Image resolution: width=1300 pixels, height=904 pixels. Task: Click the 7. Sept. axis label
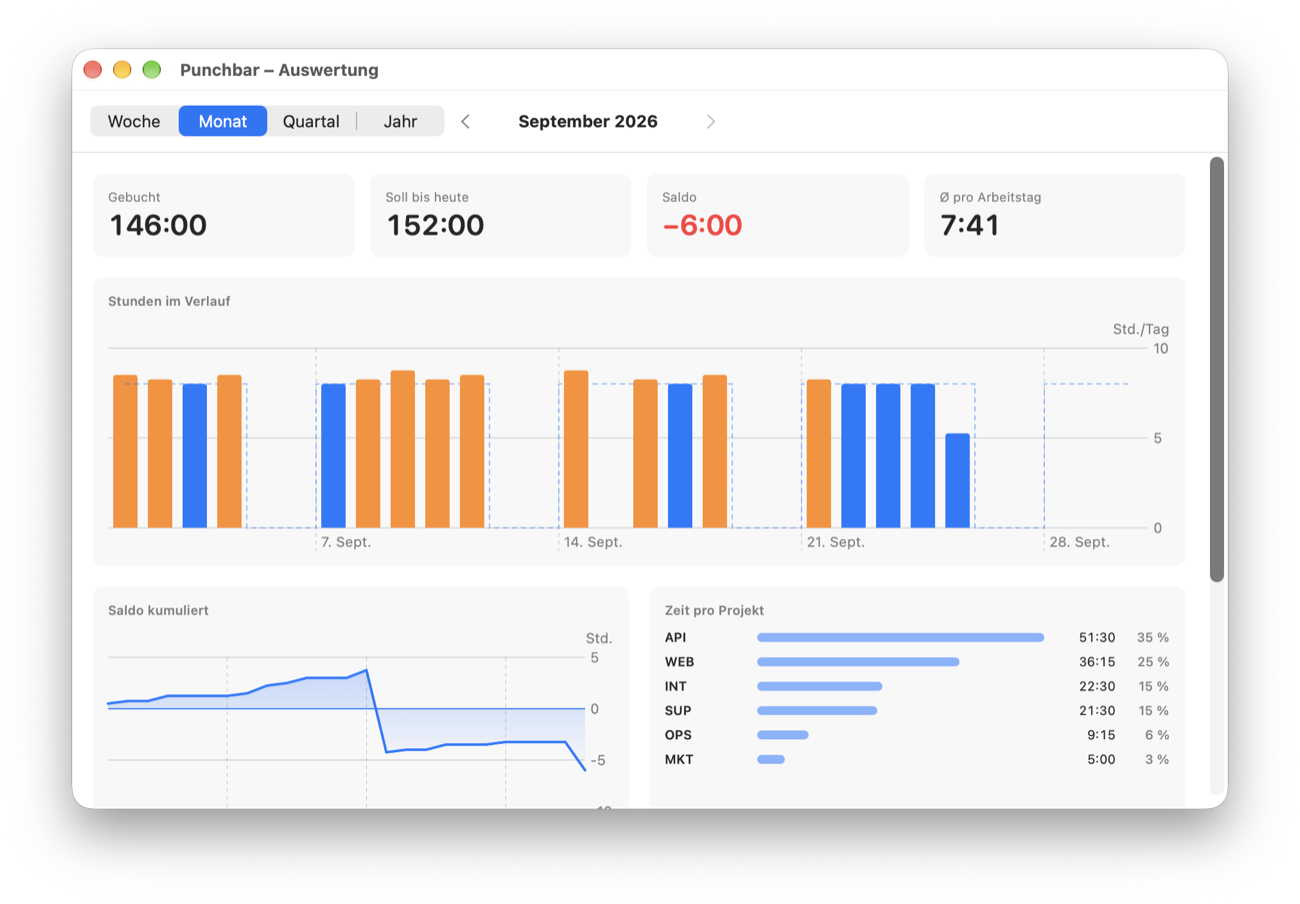point(346,542)
